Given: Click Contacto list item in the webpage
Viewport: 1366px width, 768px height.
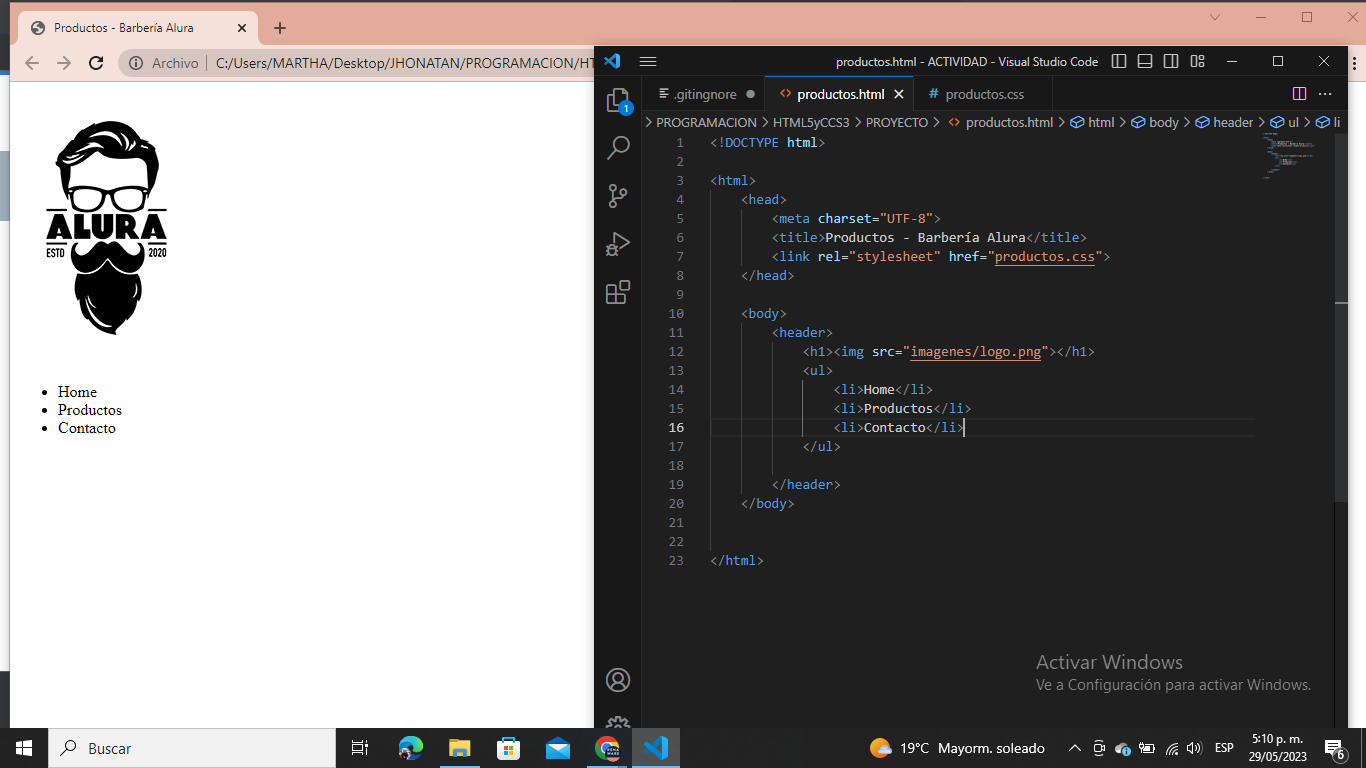Looking at the screenshot, I should click(87, 428).
